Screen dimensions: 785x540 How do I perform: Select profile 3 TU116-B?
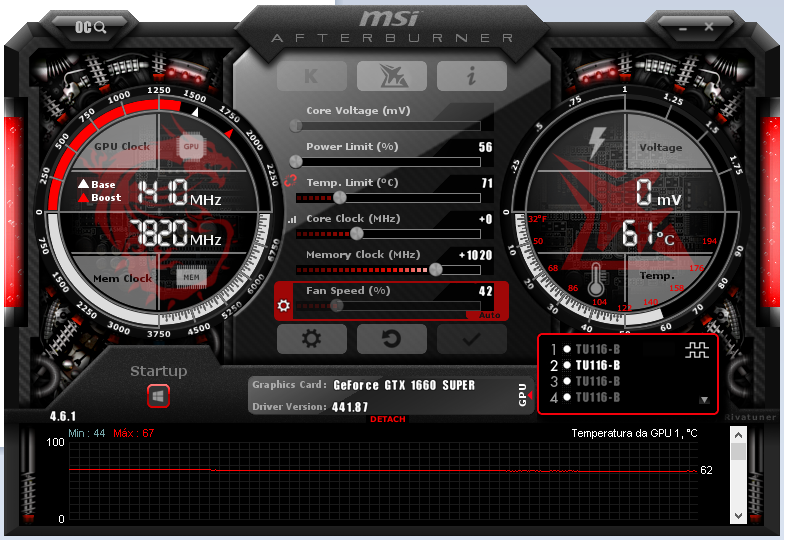(x=585, y=381)
